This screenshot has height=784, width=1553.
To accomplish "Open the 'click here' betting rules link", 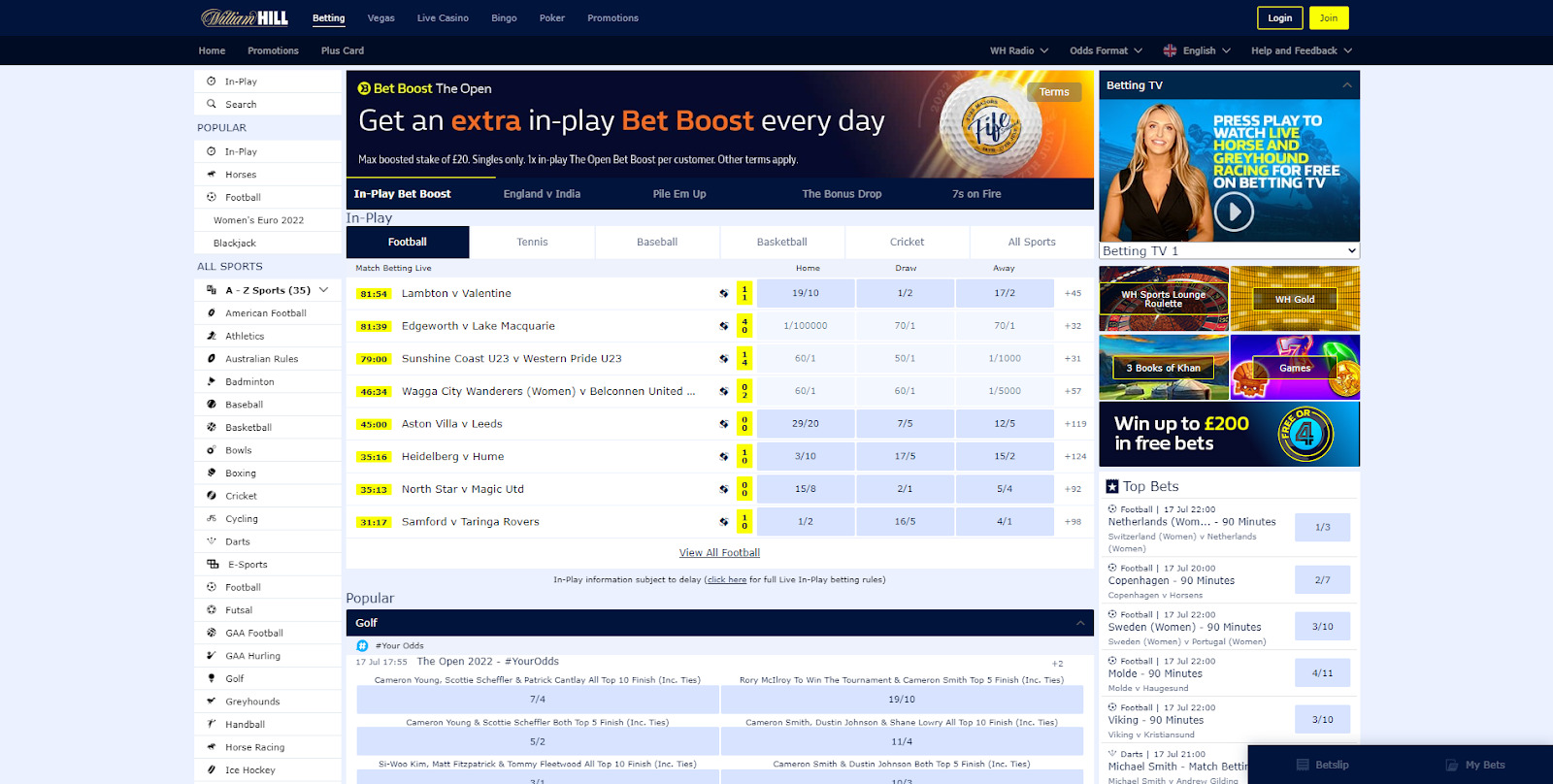I will 727,580.
